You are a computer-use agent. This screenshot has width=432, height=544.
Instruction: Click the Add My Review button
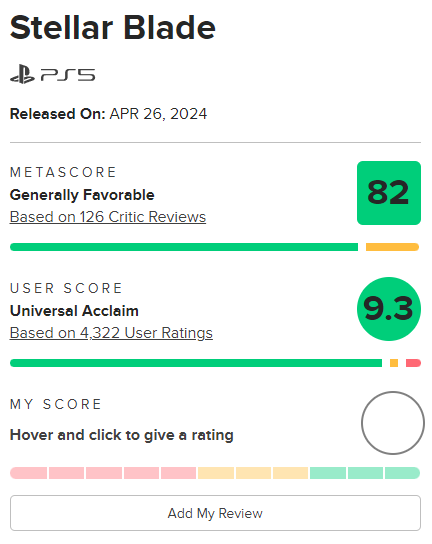pyautogui.click(x=215, y=513)
